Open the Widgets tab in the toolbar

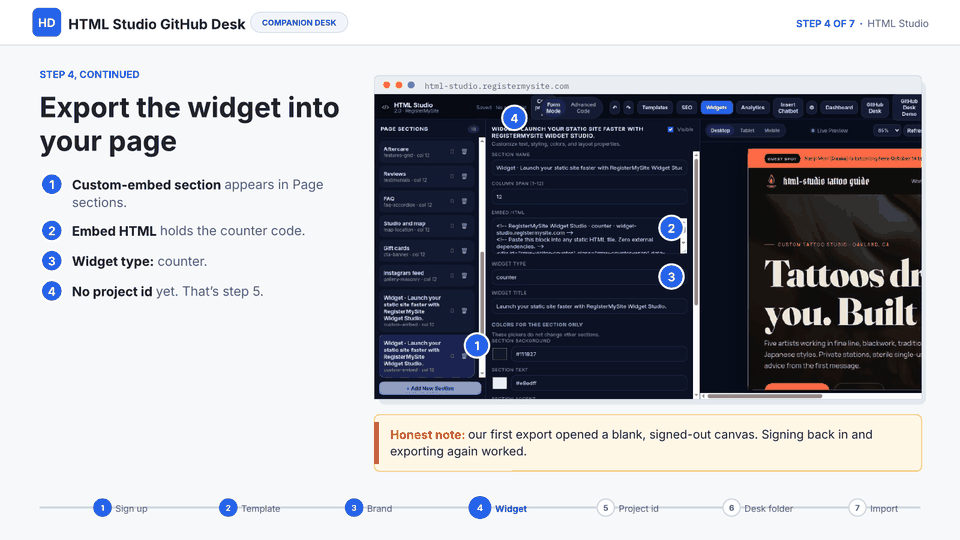coord(716,107)
